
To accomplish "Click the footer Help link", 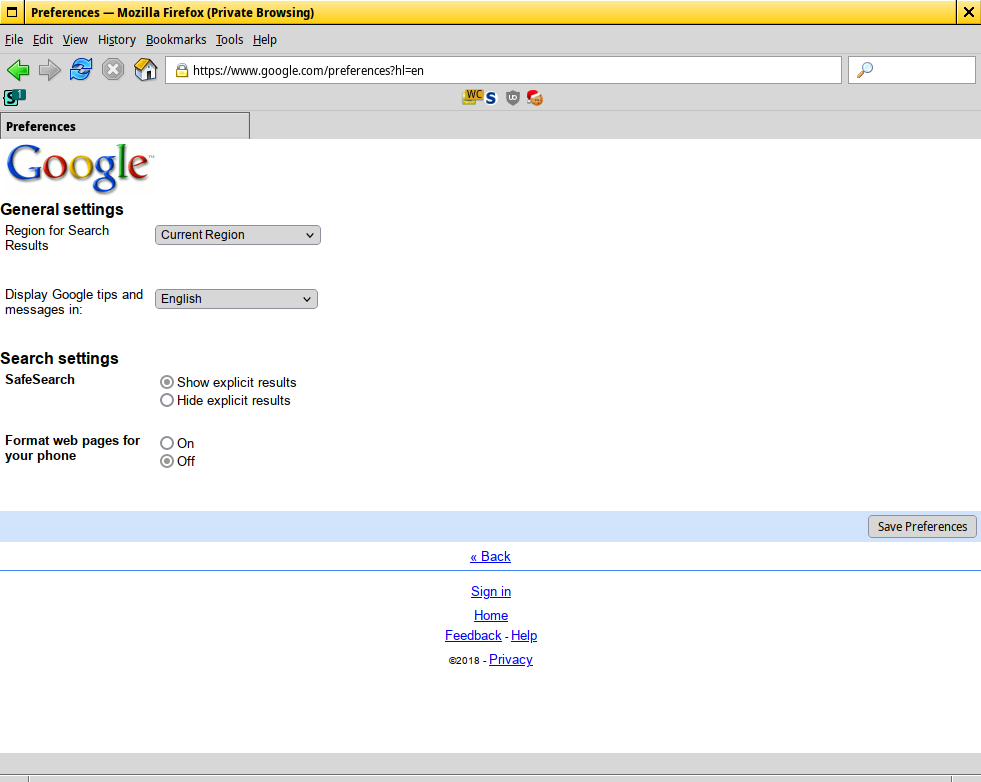I will pos(524,635).
